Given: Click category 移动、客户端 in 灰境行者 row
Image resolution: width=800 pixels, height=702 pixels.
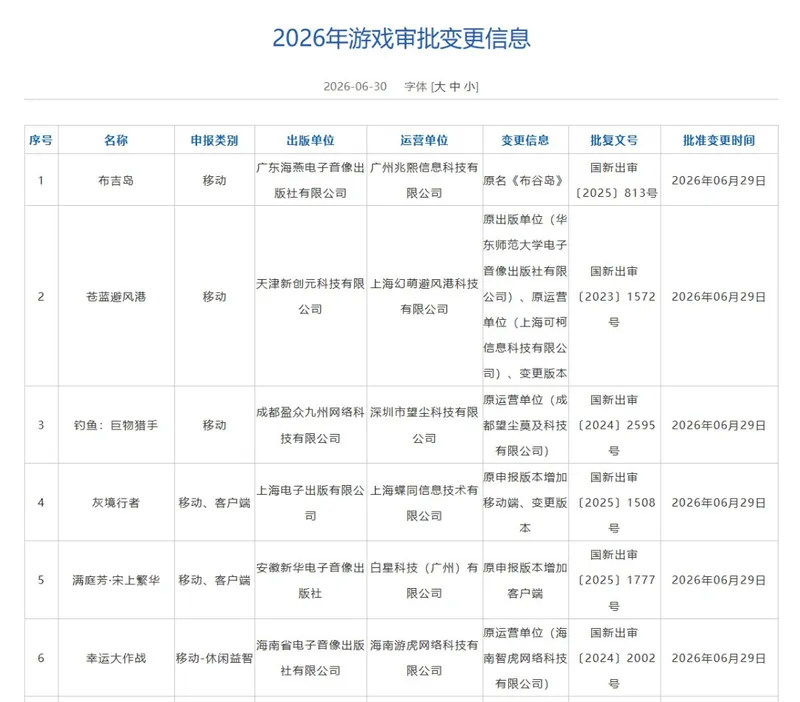Looking at the screenshot, I should [x=214, y=503].
